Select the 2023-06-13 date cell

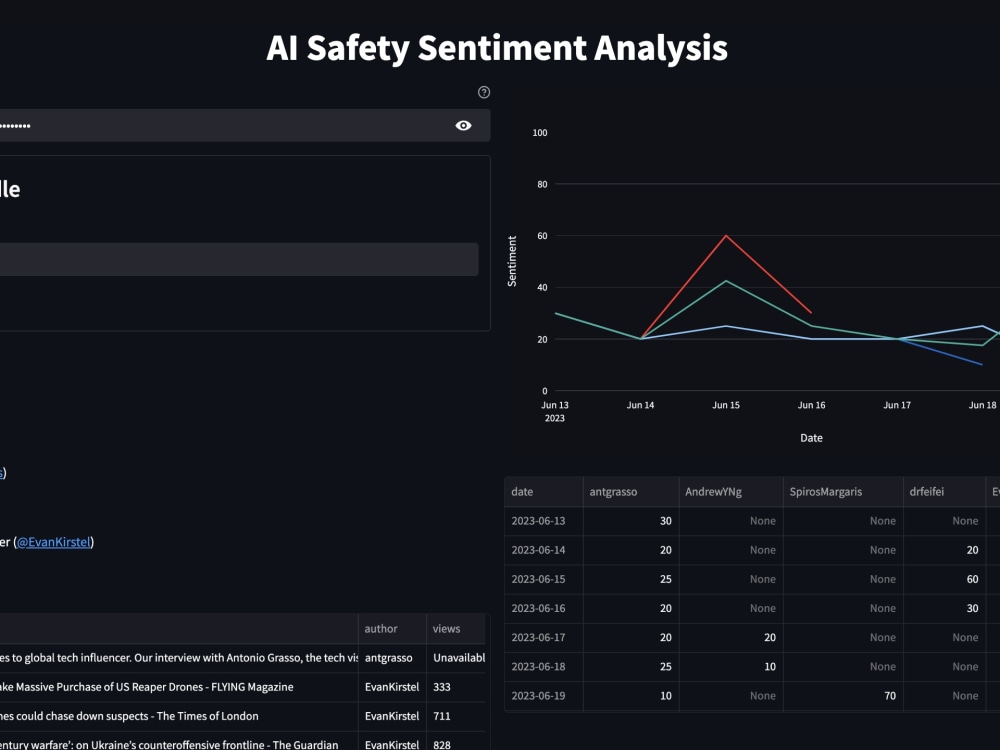click(x=543, y=521)
